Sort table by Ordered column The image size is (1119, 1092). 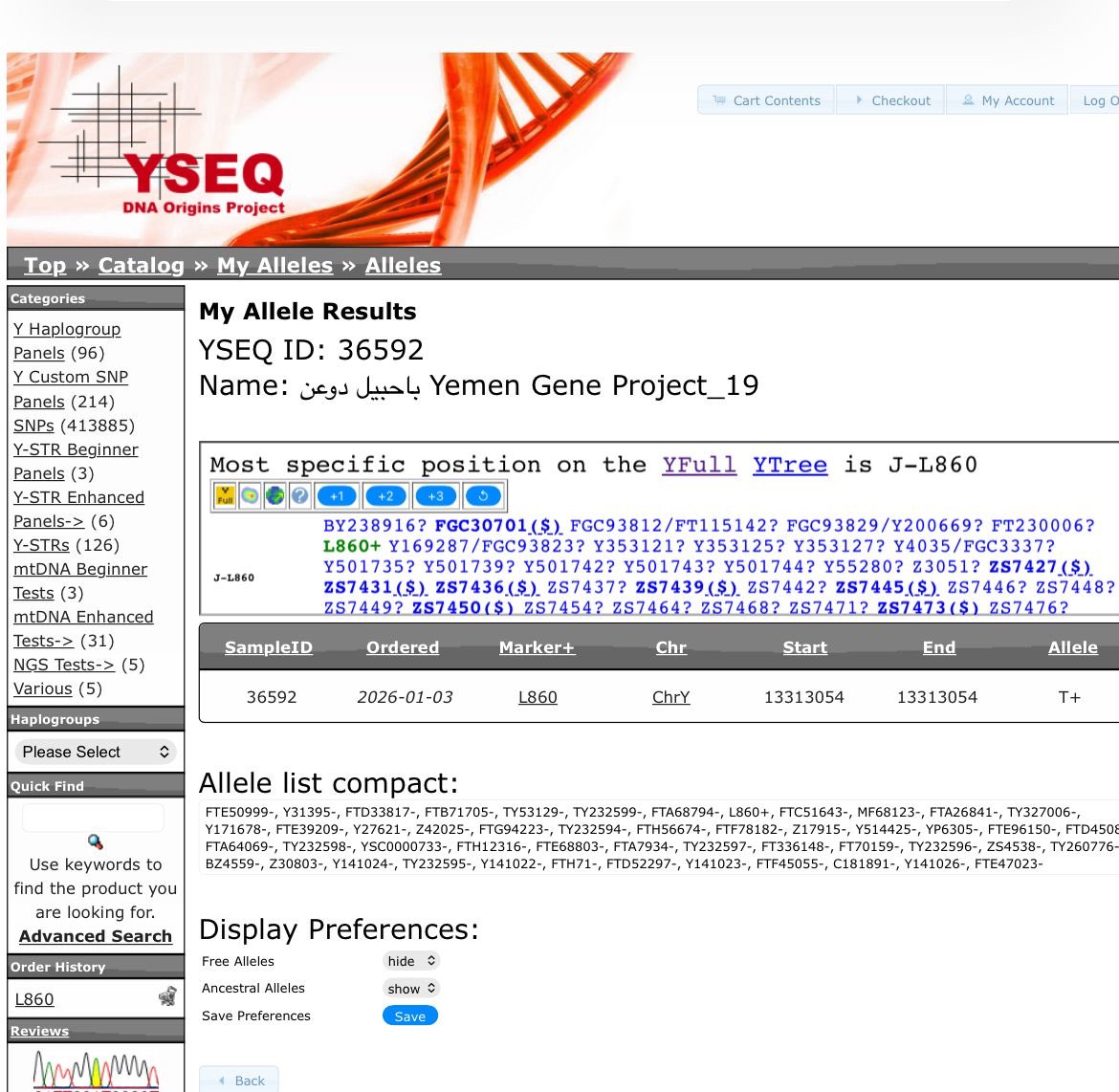tap(403, 647)
